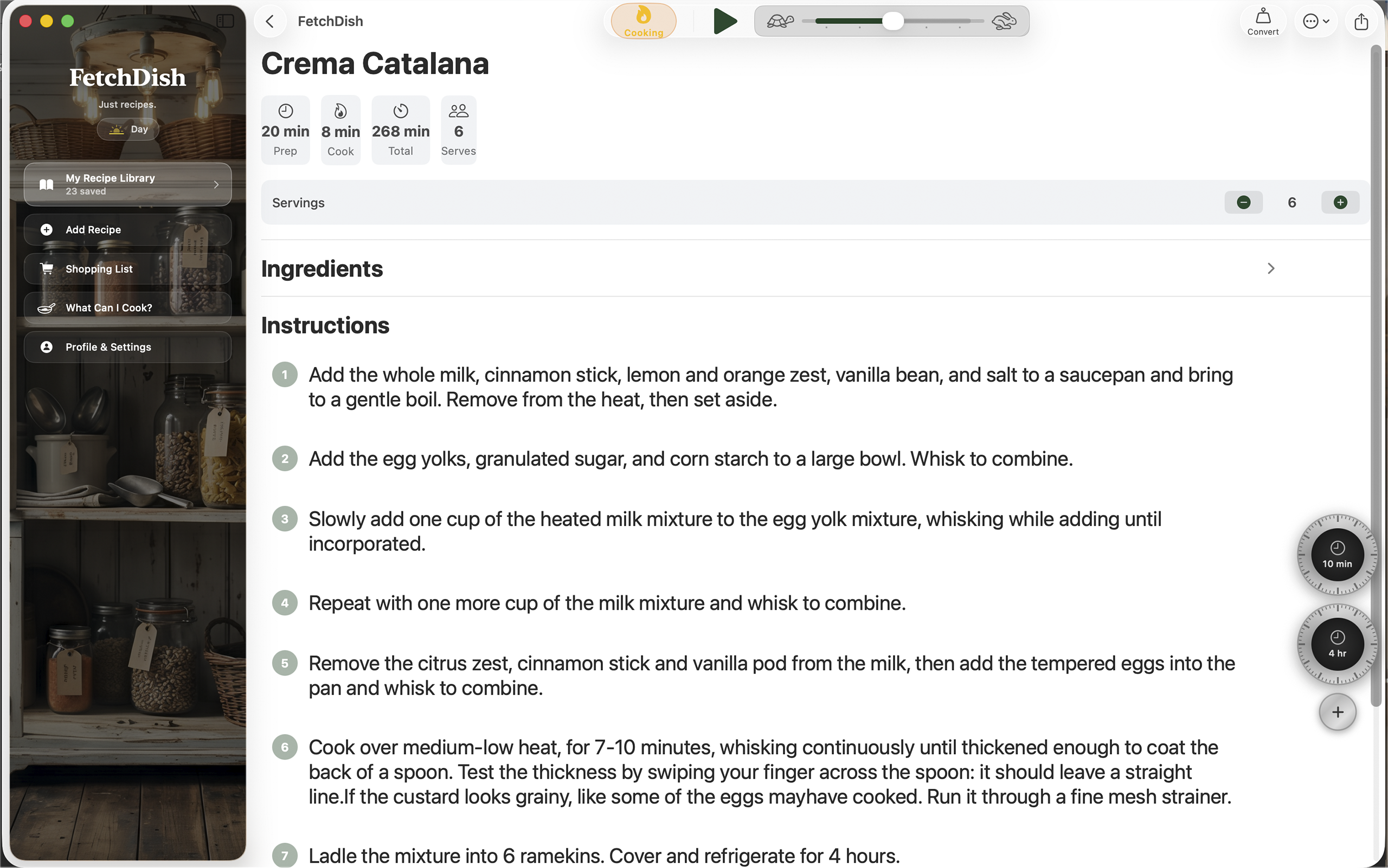This screenshot has height=868, width=1388.
Task: Open the more options ellipsis dropdown
Action: tap(1315, 22)
